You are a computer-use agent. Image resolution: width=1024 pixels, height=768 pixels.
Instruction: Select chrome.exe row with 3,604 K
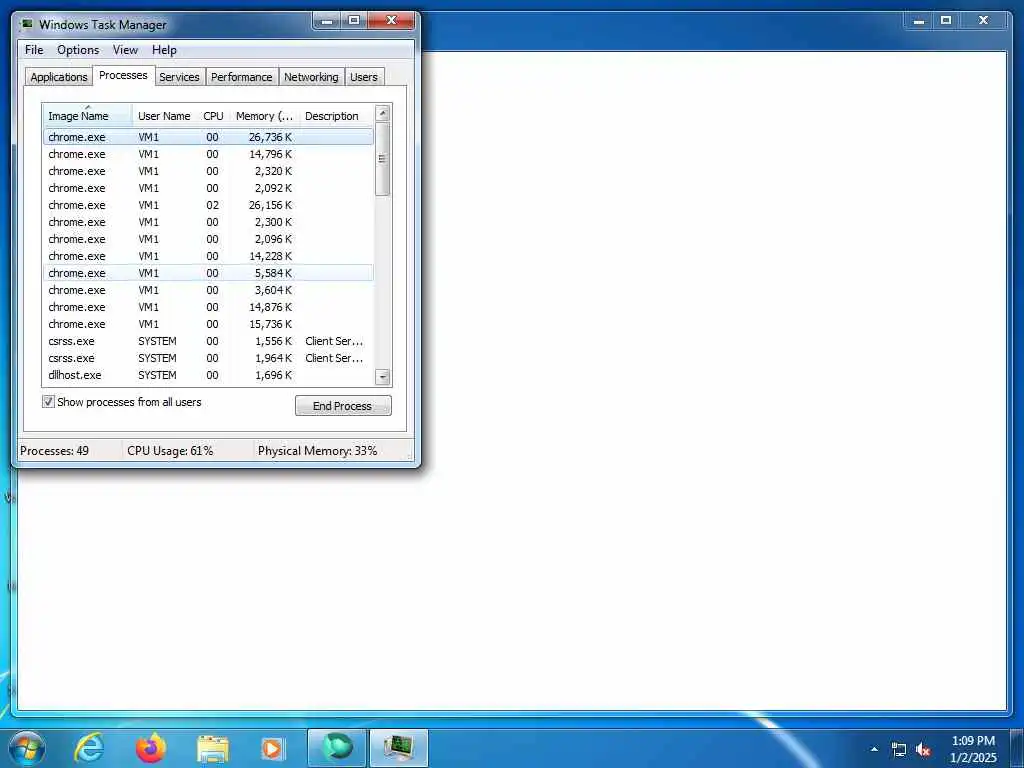point(208,290)
